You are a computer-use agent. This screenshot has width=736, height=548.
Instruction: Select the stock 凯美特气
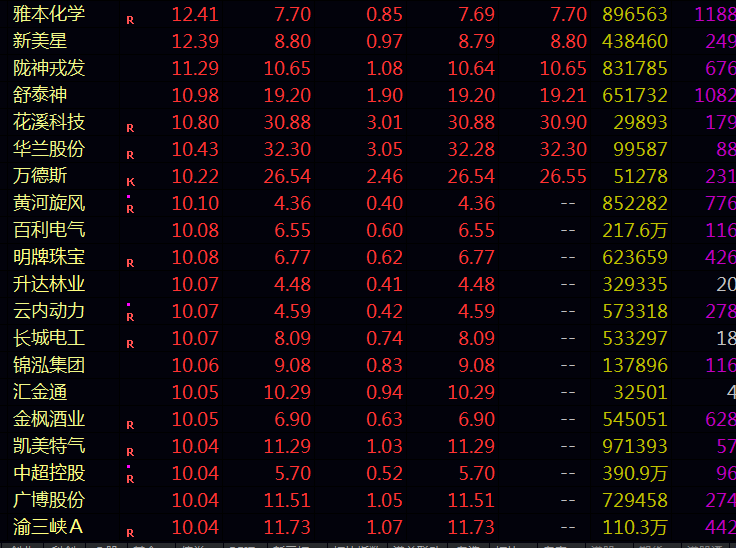click(49, 446)
